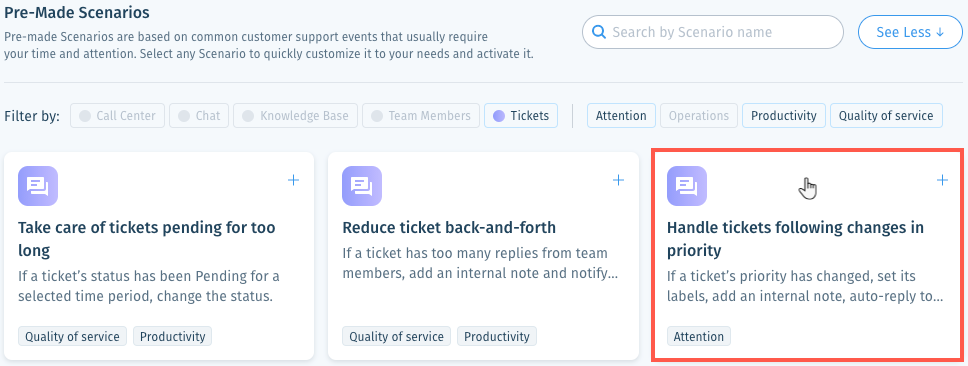Open 'Reduce ticket back-and-forth' scenario title
This screenshot has height=366, width=968.
pyautogui.click(x=449, y=227)
